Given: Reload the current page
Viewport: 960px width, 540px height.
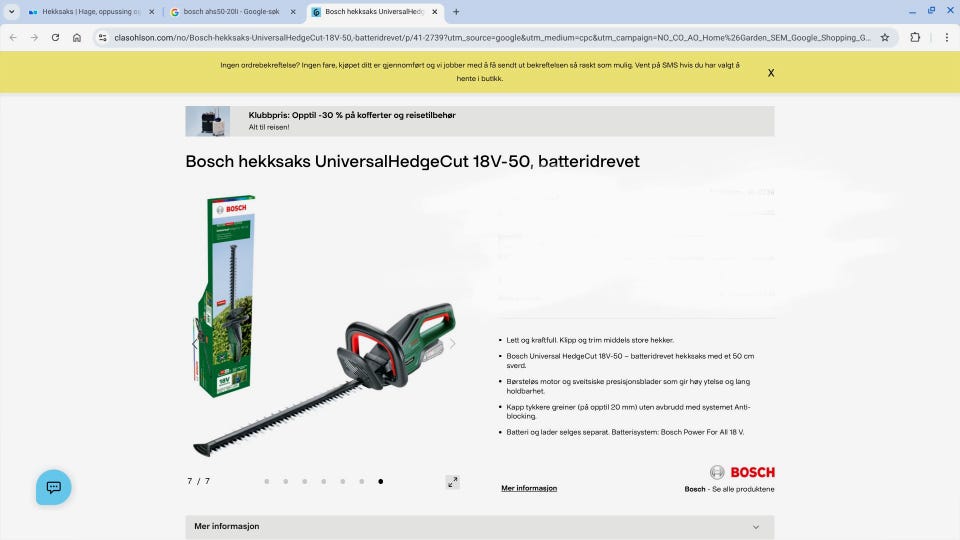Looking at the screenshot, I should 55,37.
